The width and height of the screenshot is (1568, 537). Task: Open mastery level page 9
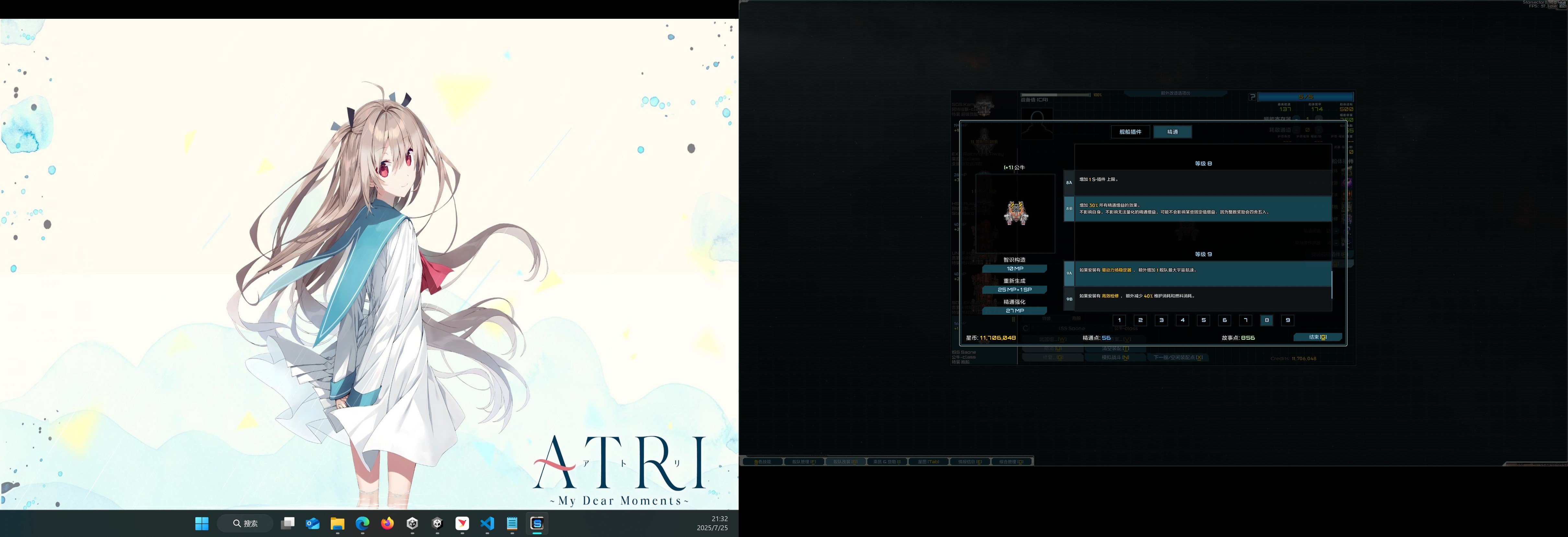point(1287,320)
